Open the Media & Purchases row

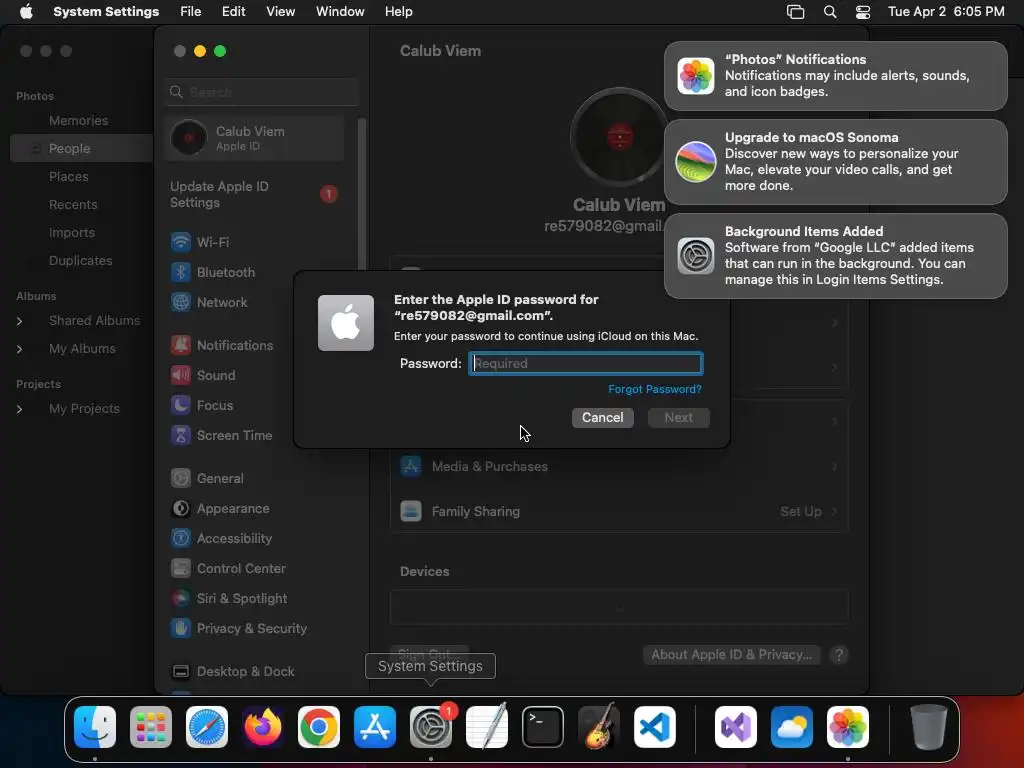click(619, 466)
